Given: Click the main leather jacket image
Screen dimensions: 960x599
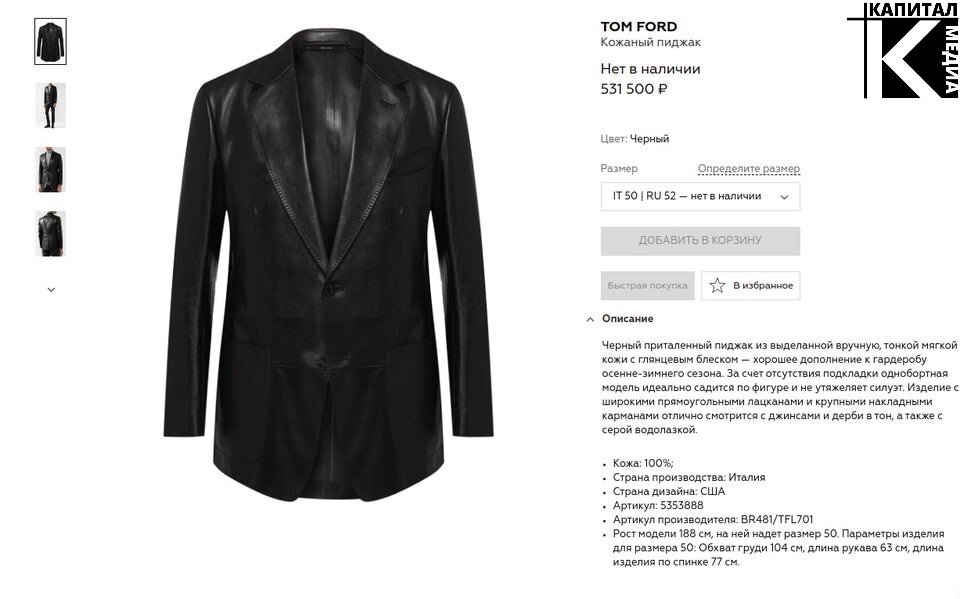Looking at the screenshot, I should 329,266.
